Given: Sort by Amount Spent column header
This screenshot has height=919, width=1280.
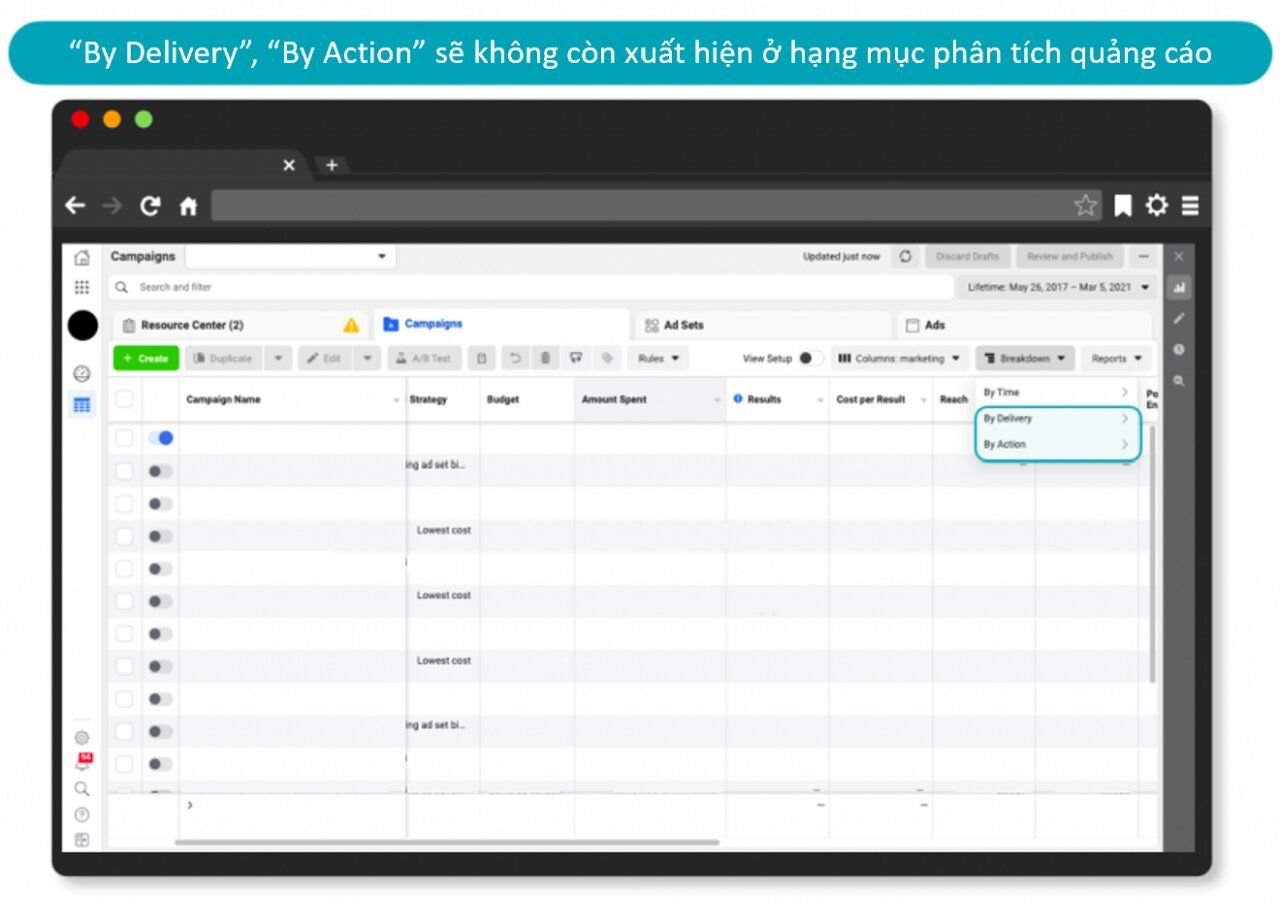Looking at the screenshot, I should point(650,399).
